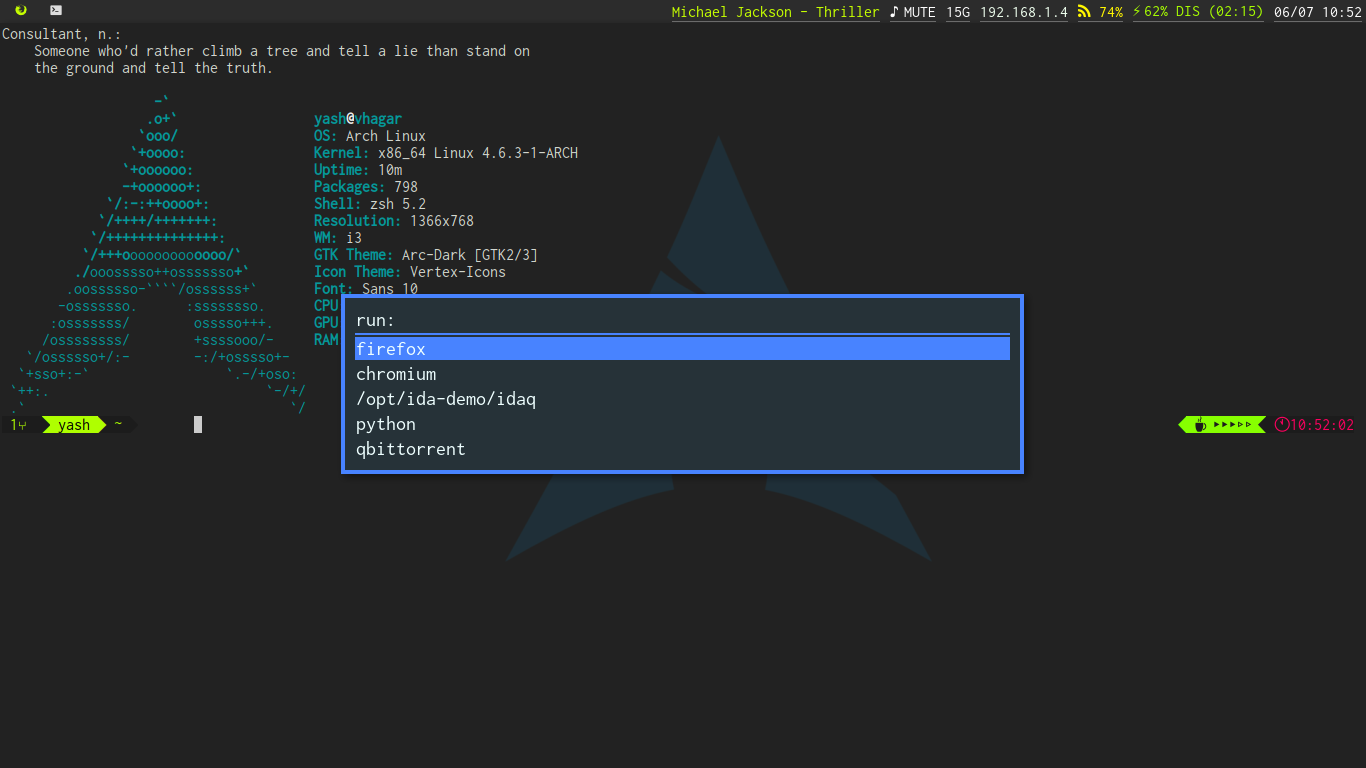Click the Shell: zsh 5.2 line

(370, 204)
